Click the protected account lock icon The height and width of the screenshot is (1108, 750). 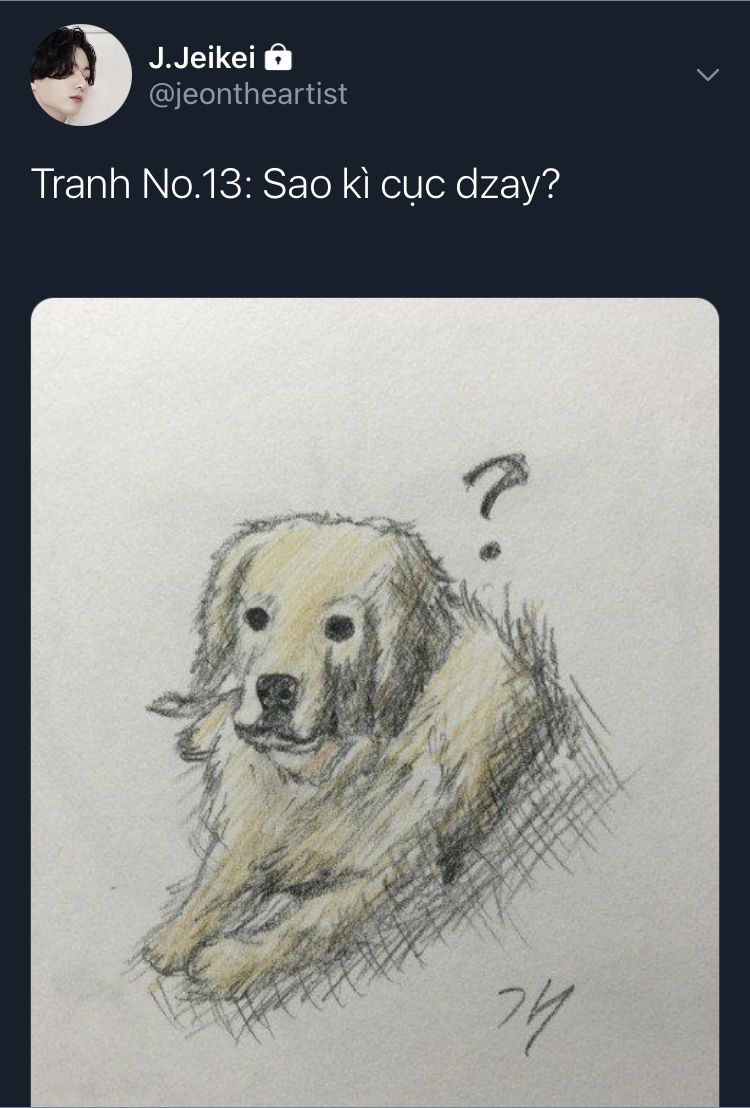pos(278,57)
